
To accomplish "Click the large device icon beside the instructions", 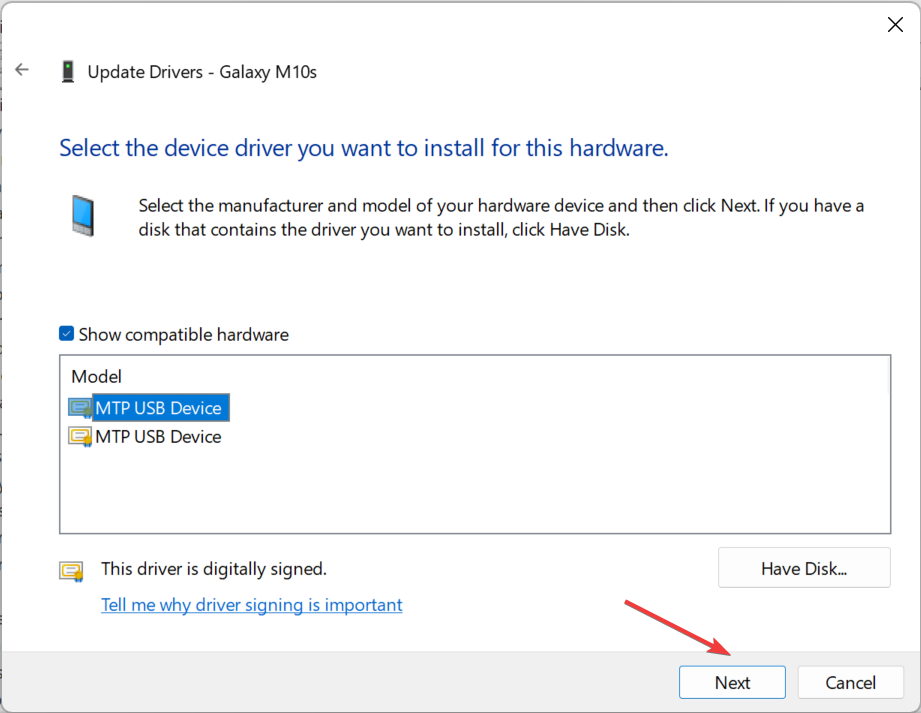I will [84, 215].
